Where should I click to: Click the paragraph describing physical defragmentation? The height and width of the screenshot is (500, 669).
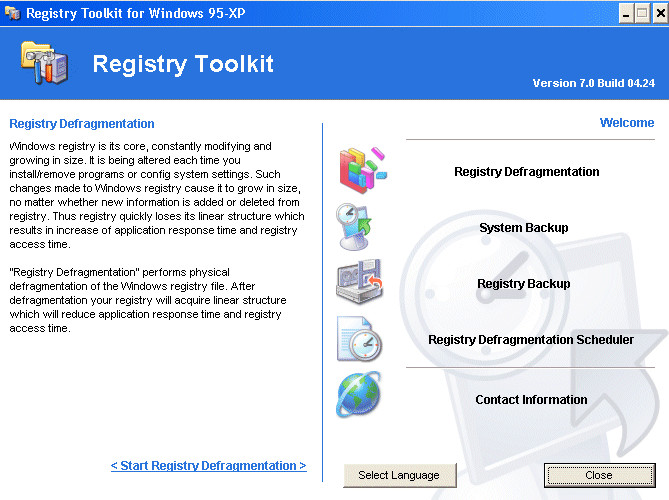coord(148,300)
